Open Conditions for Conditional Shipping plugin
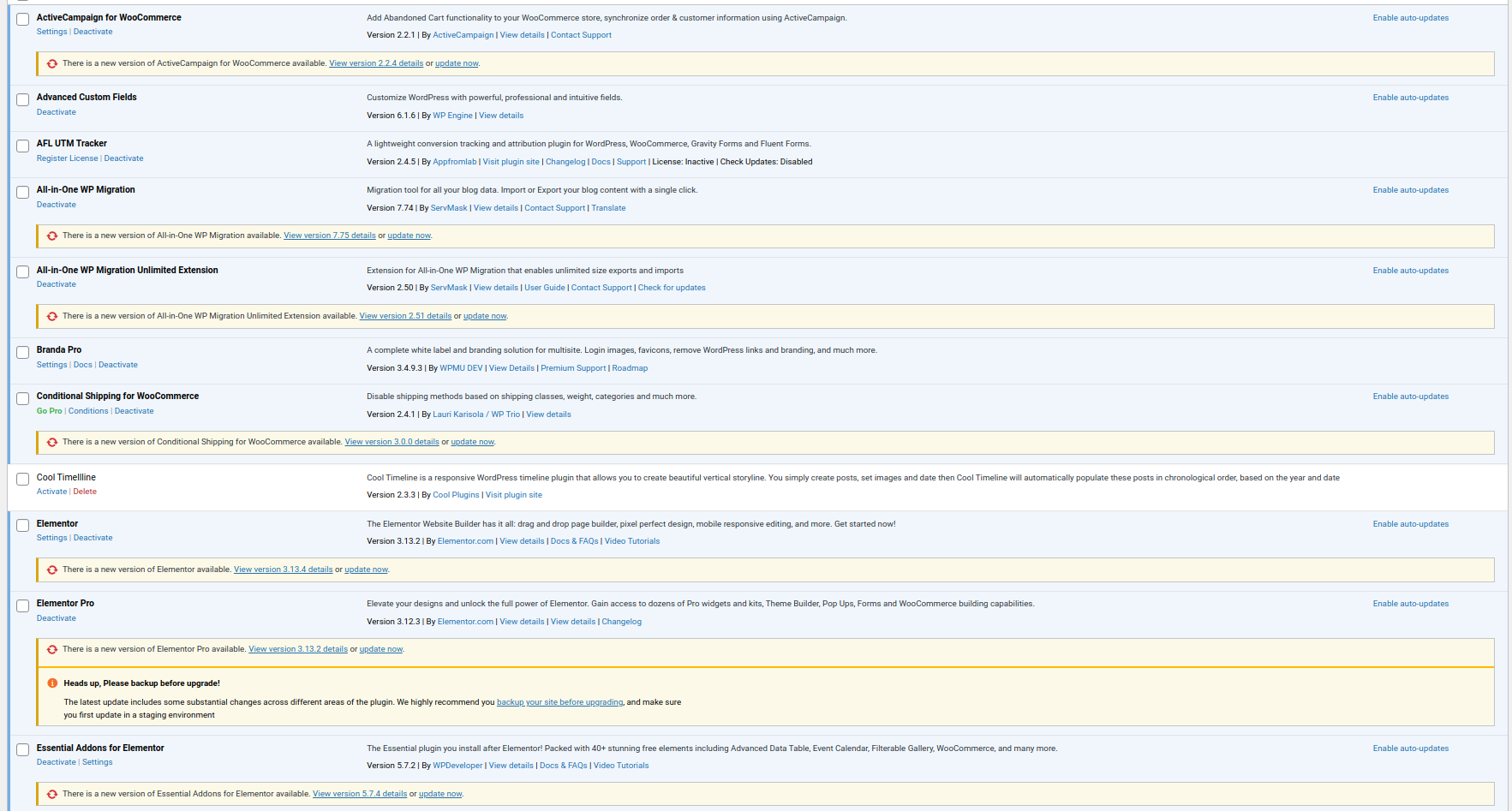 [88, 411]
